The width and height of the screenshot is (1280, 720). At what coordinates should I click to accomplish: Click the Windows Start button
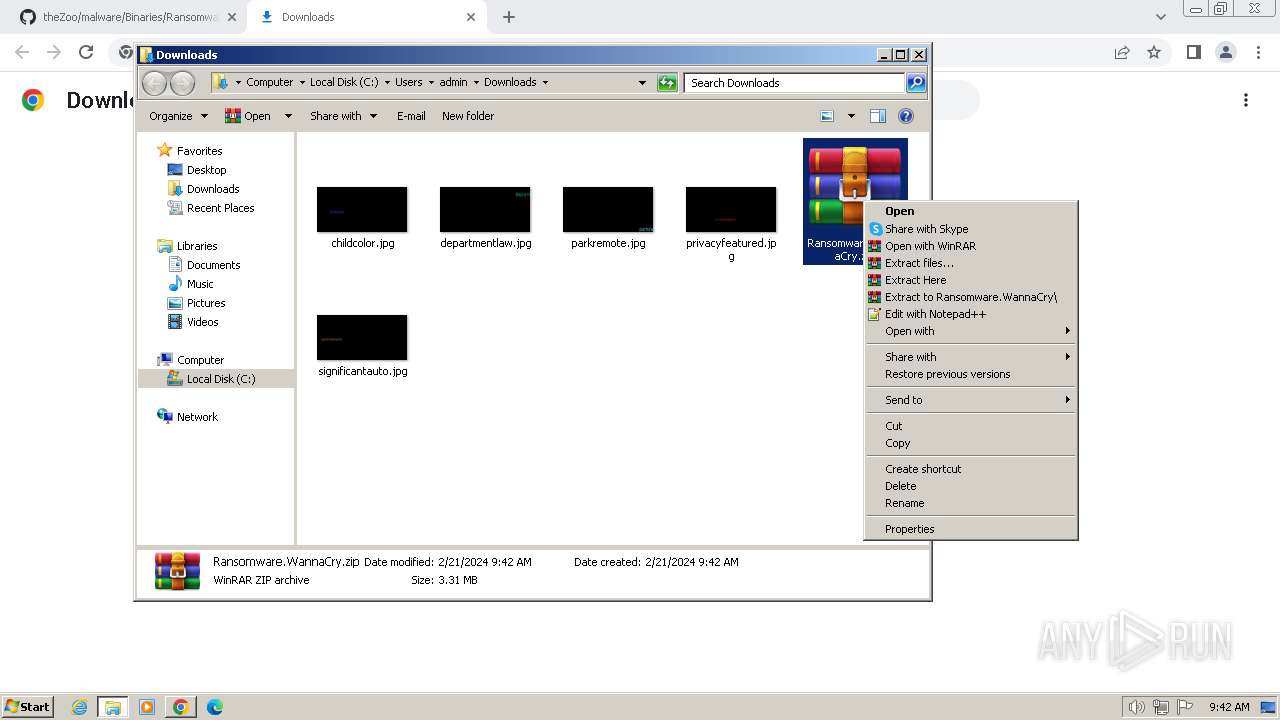pos(28,707)
